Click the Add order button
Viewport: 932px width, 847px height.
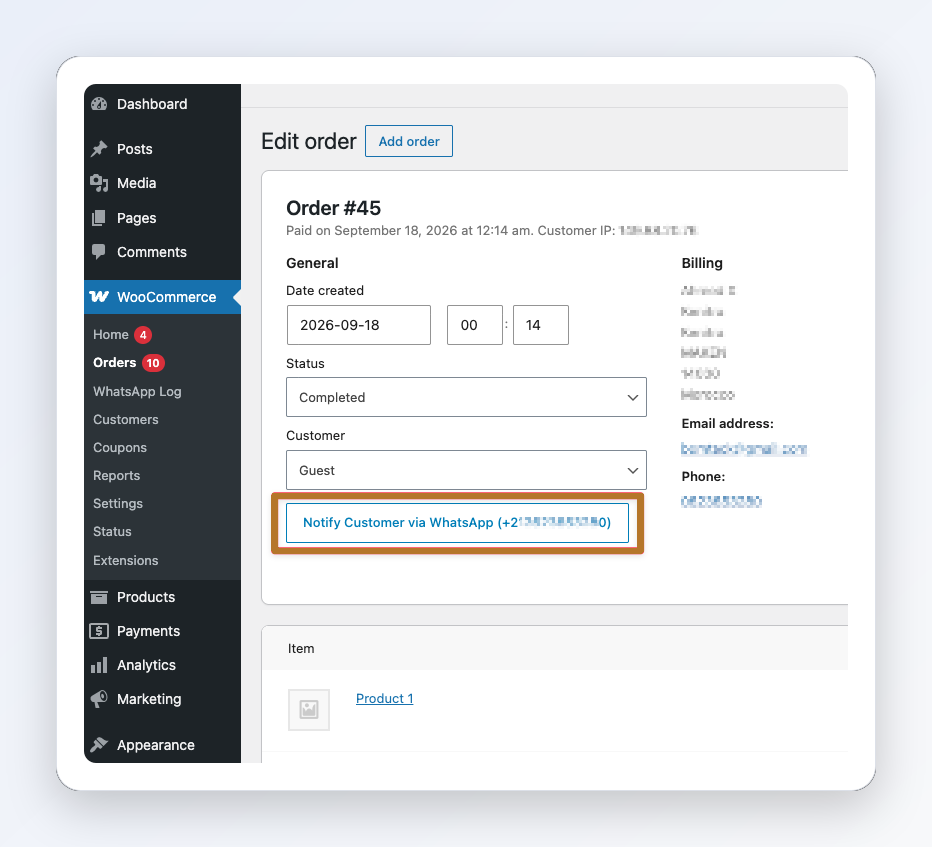click(409, 141)
